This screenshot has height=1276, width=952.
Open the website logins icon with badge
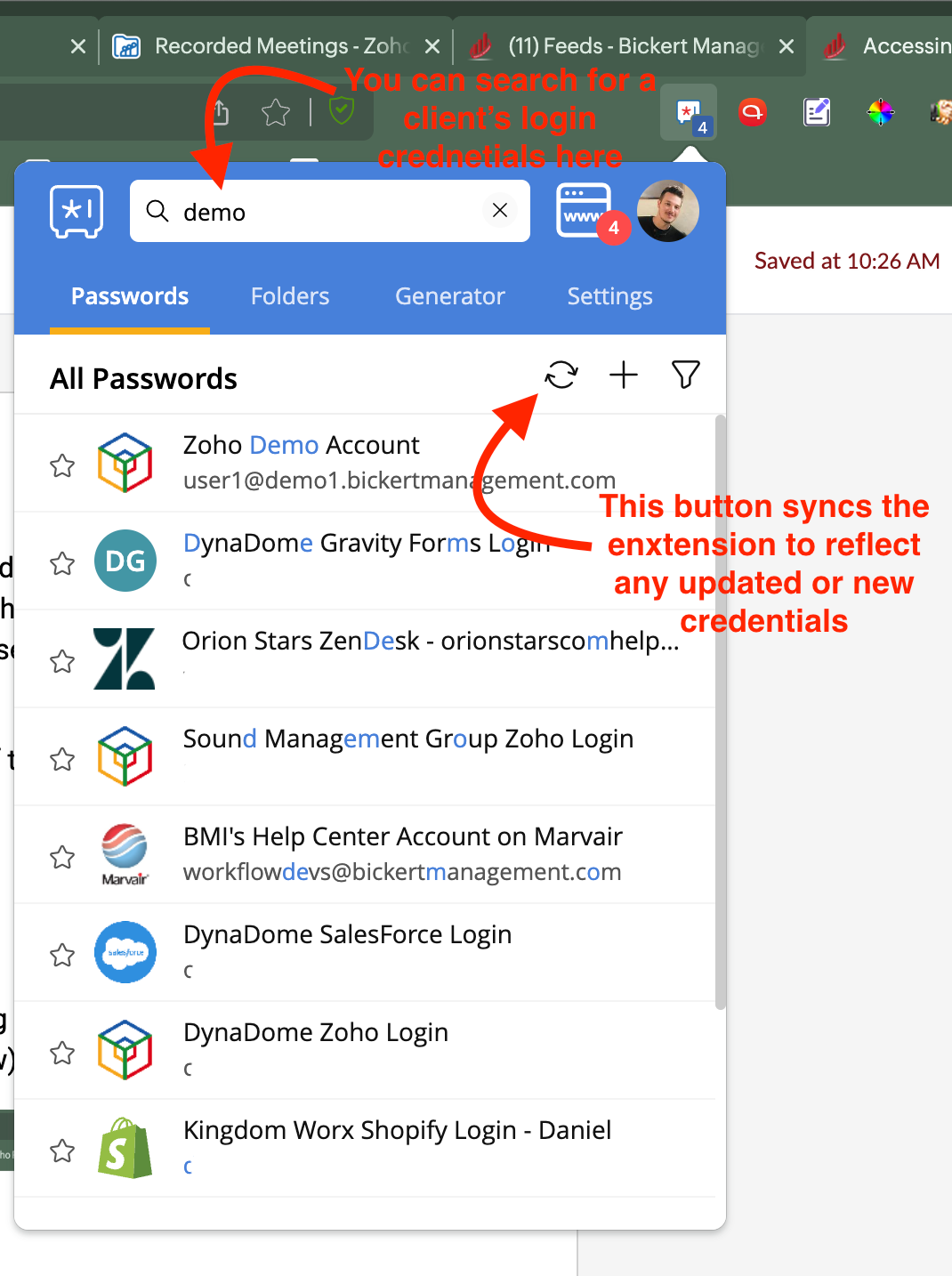[585, 212]
